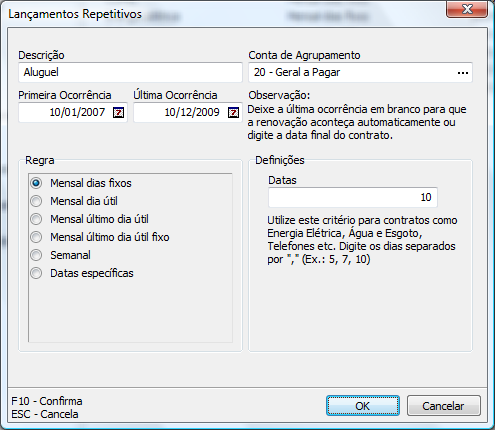Confirm the dialog with OK button
The width and height of the screenshot is (495, 430).
(x=363, y=406)
